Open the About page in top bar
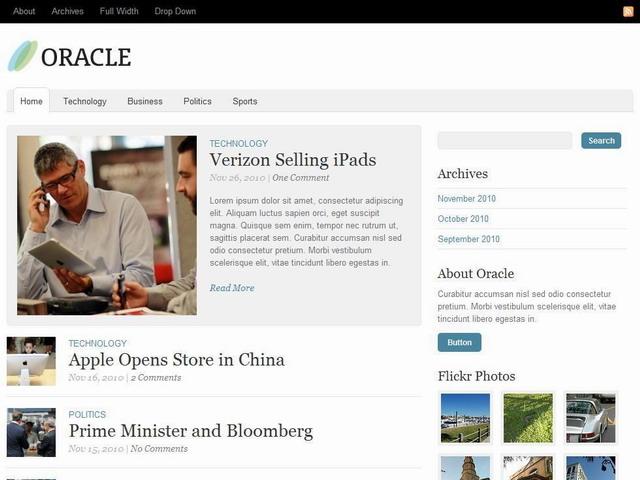This screenshot has width=640, height=480. coord(24,11)
